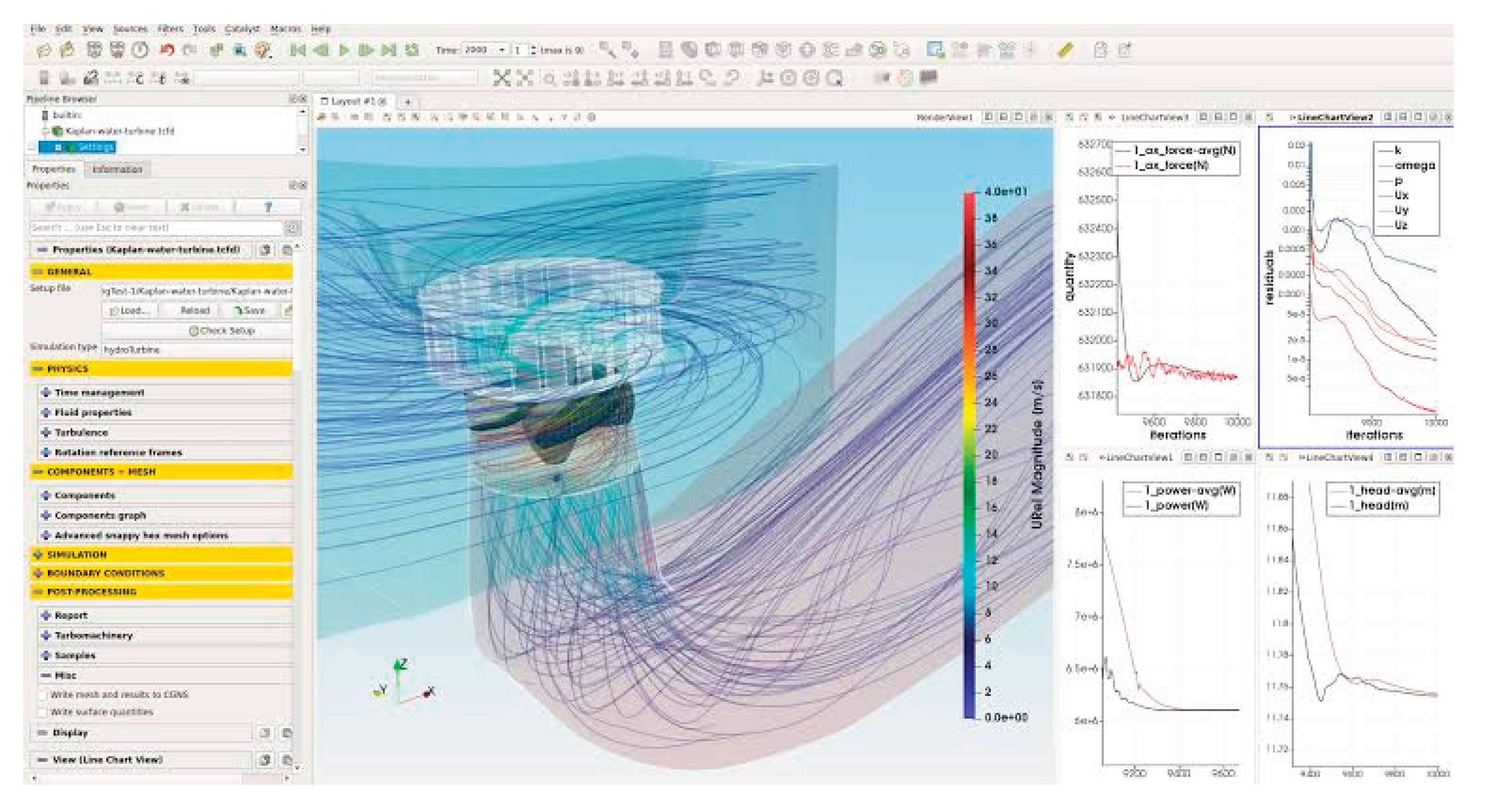Click the Check Setup button
Screen dimensions: 1500x812
(222, 331)
